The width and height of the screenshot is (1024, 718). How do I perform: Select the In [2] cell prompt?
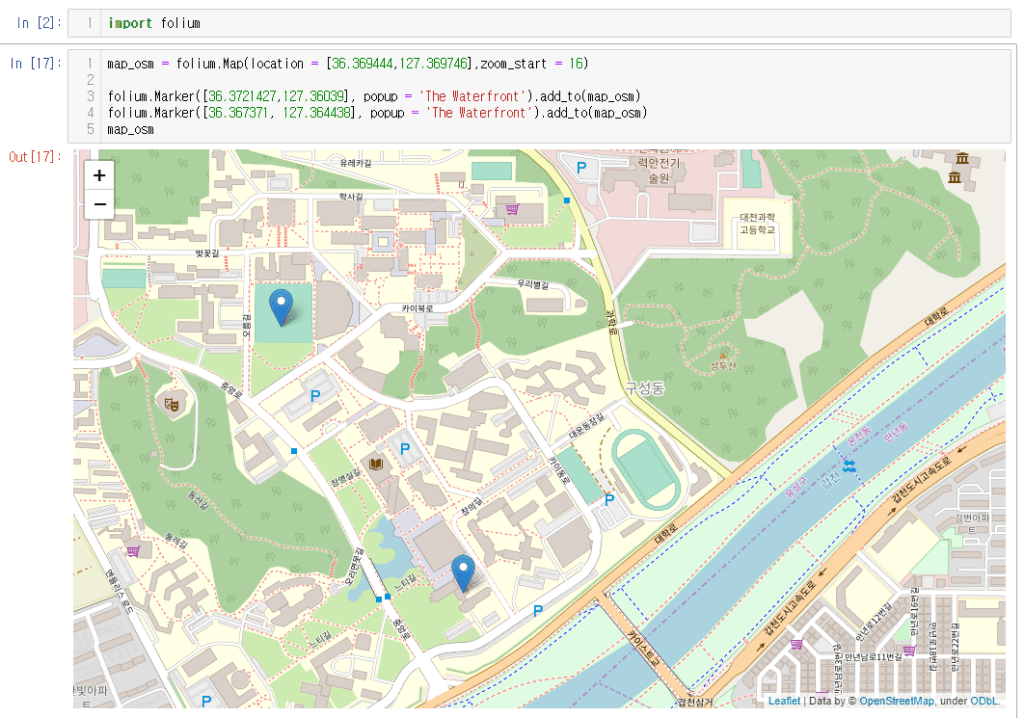coord(36,23)
